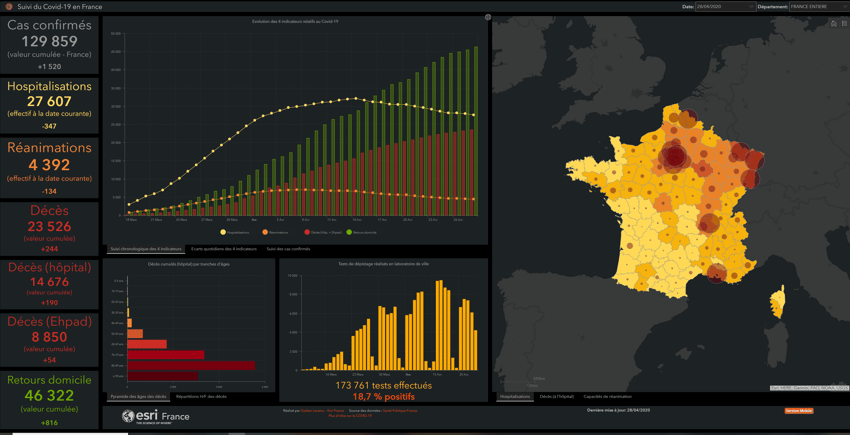
Task: Switch to Suivi des cas confirmés tab
Action: (288, 248)
